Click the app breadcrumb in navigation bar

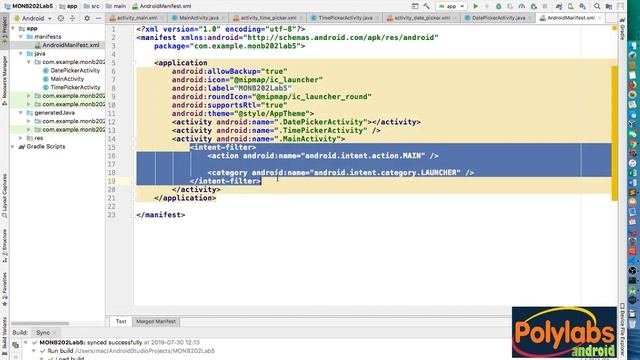click(x=68, y=6)
